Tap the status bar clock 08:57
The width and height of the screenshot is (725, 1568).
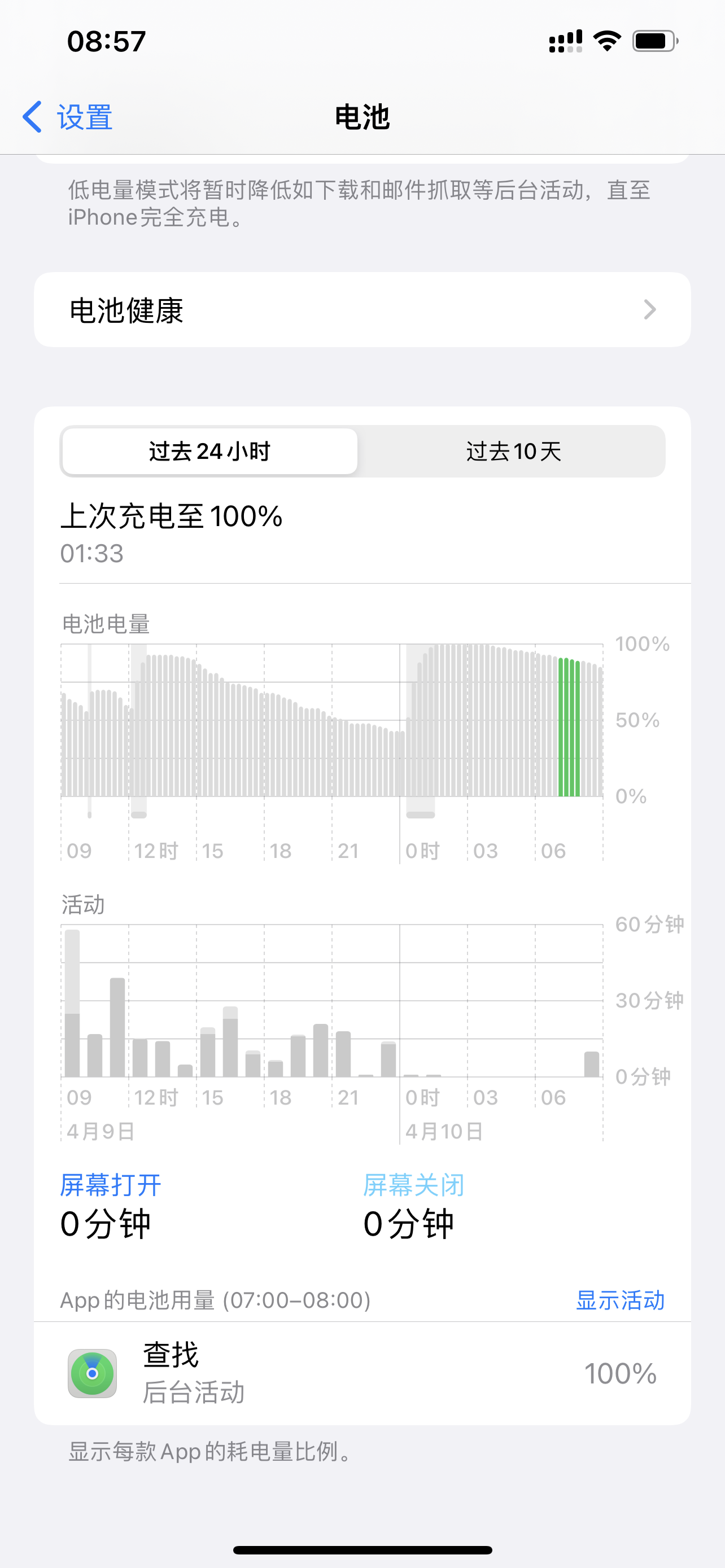[x=107, y=41]
